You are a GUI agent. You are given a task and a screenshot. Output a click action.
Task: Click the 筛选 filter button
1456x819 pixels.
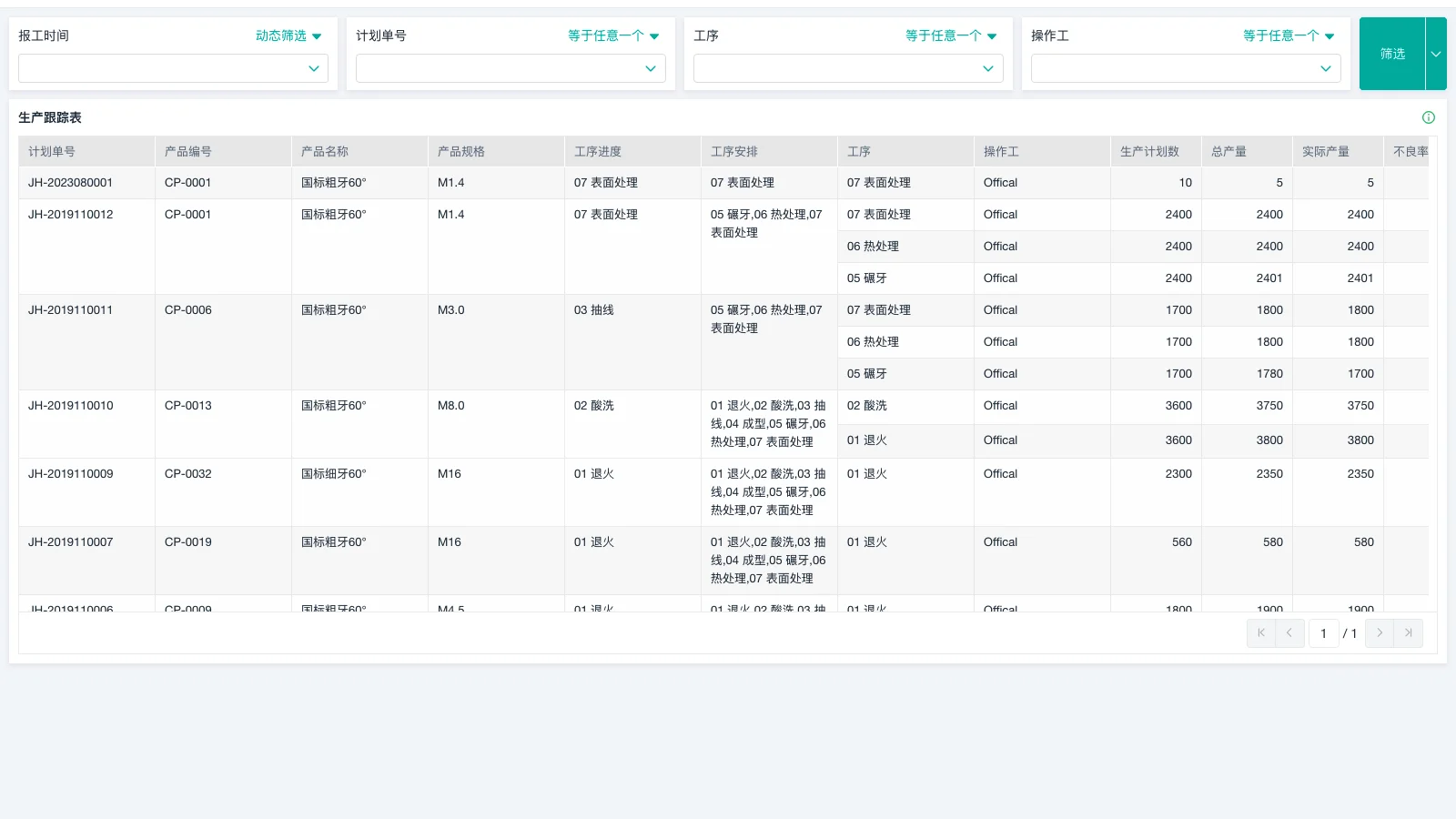[1392, 54]
